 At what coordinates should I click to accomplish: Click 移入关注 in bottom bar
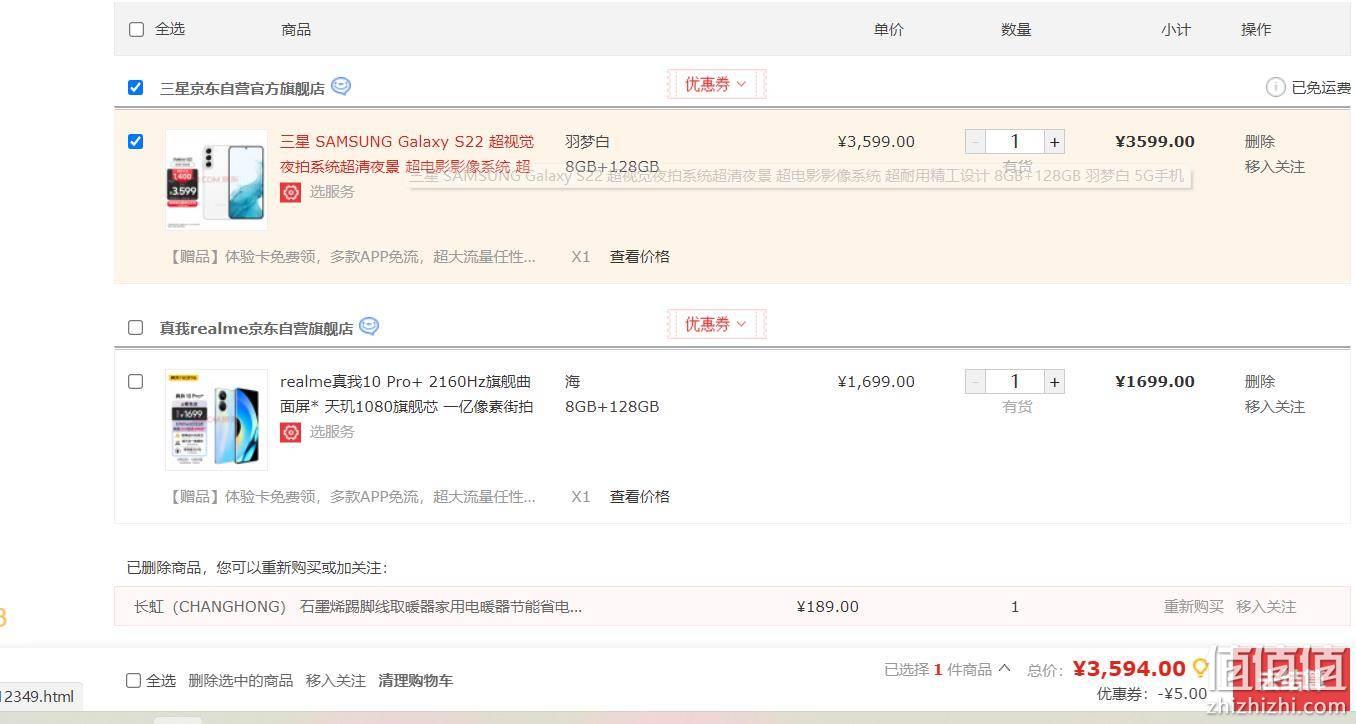pos(336,681)
